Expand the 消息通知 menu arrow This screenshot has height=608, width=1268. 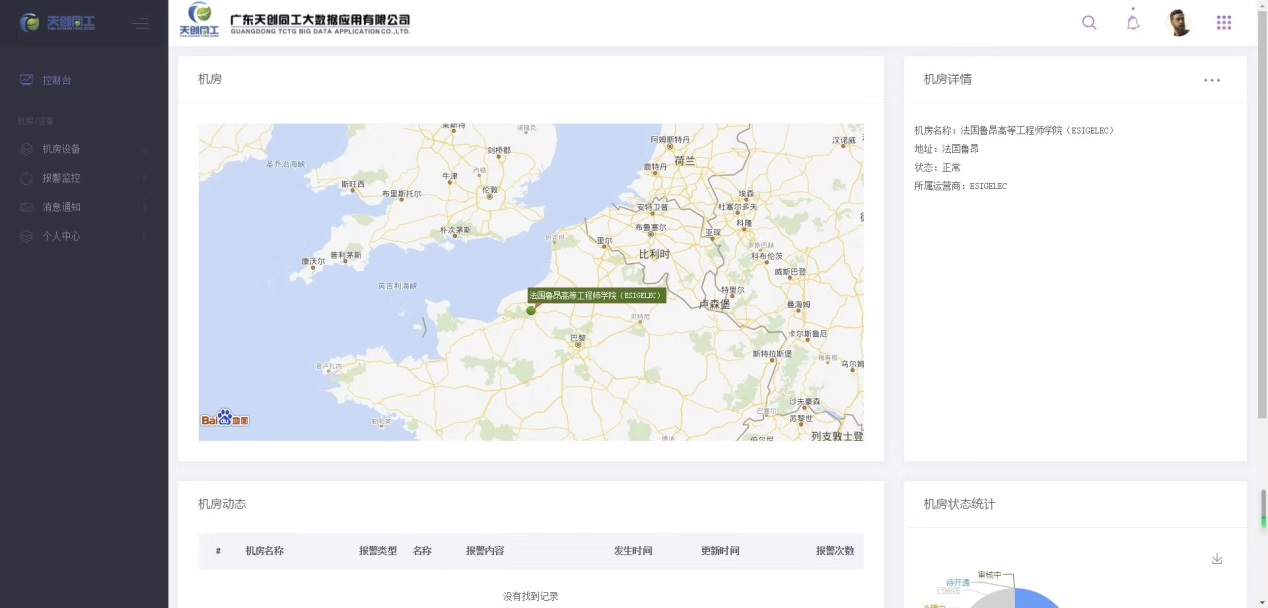(146, 207)
